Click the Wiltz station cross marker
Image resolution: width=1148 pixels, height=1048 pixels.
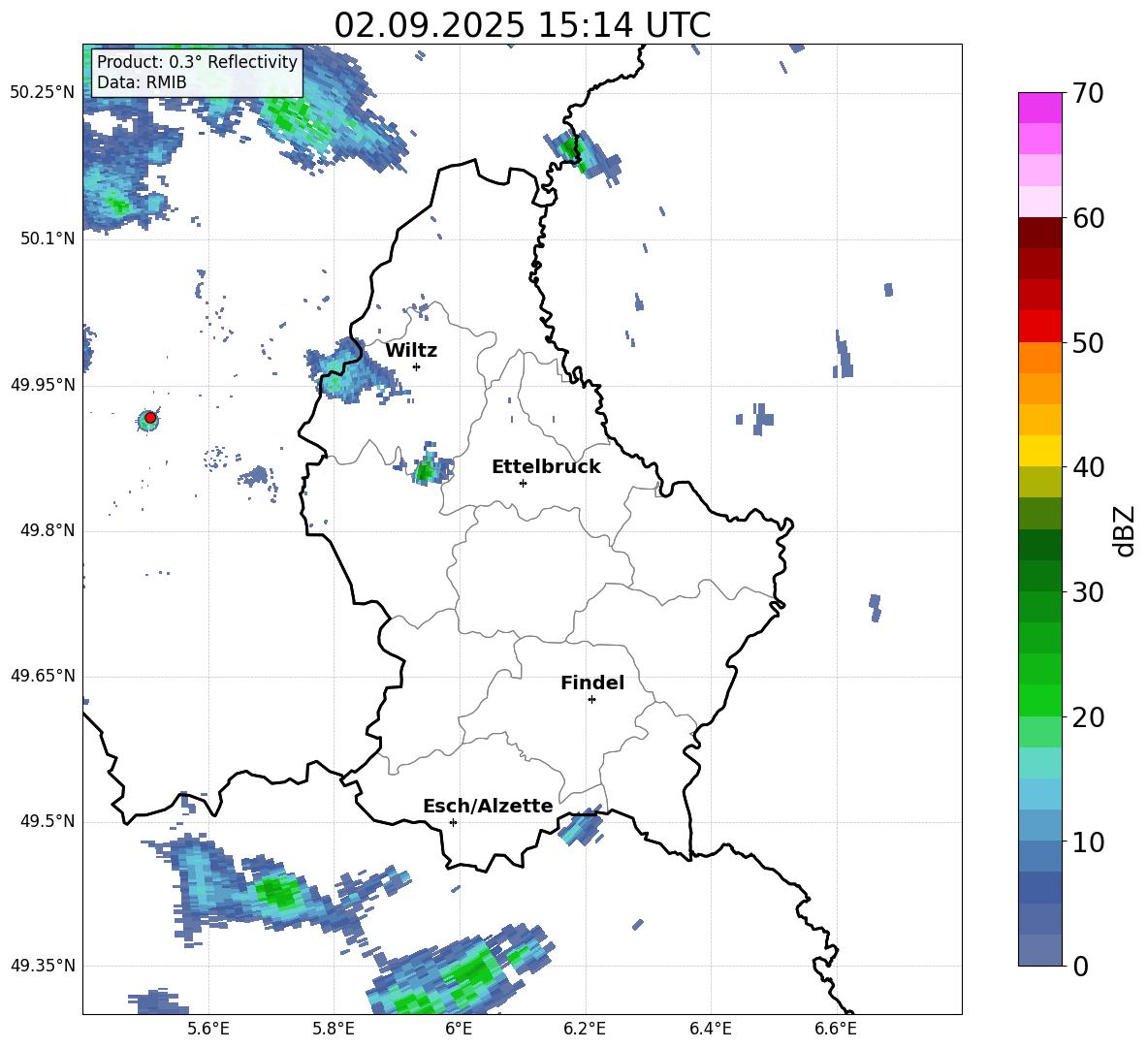(x=416, y=366)
